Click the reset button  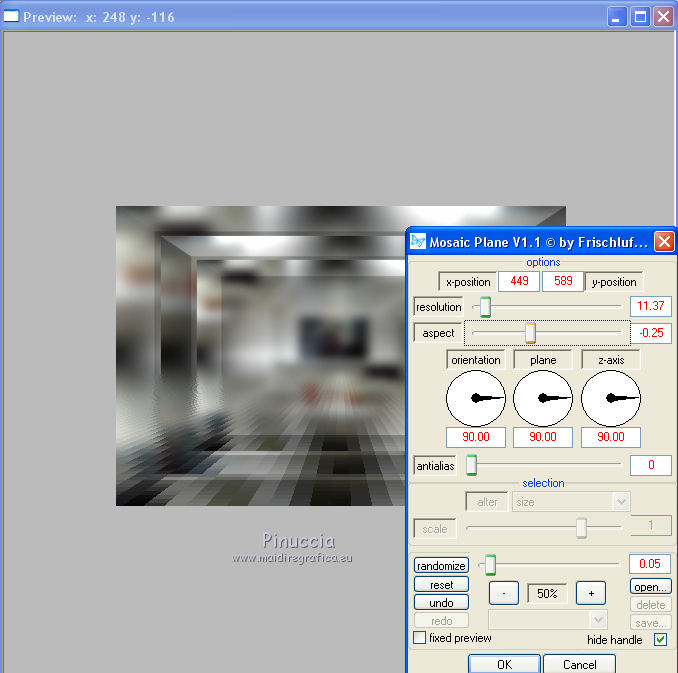[441, 584]
